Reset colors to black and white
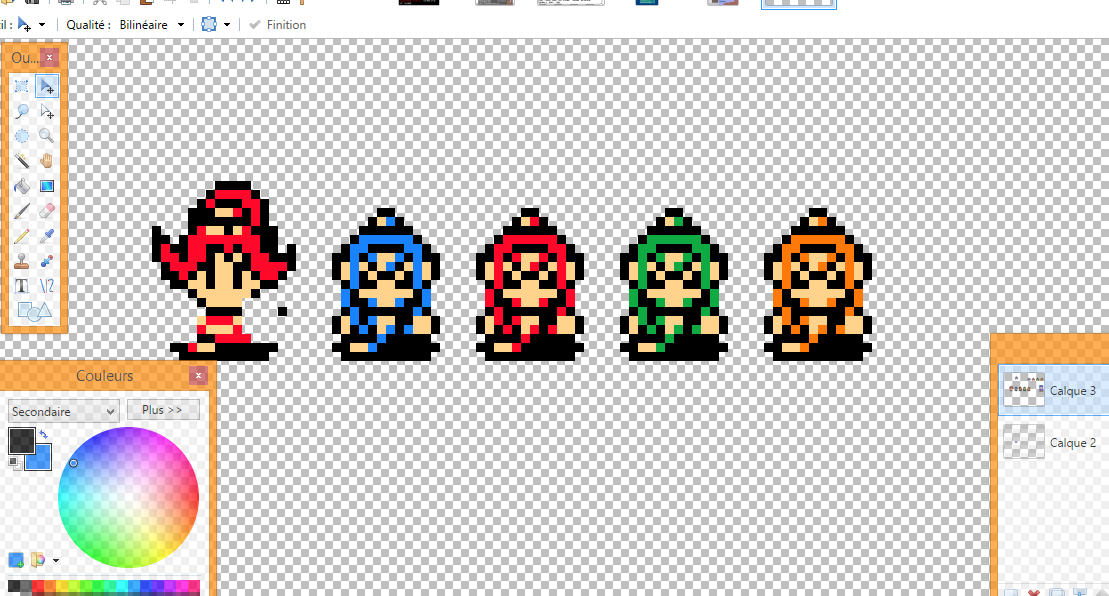 point(13,462)
